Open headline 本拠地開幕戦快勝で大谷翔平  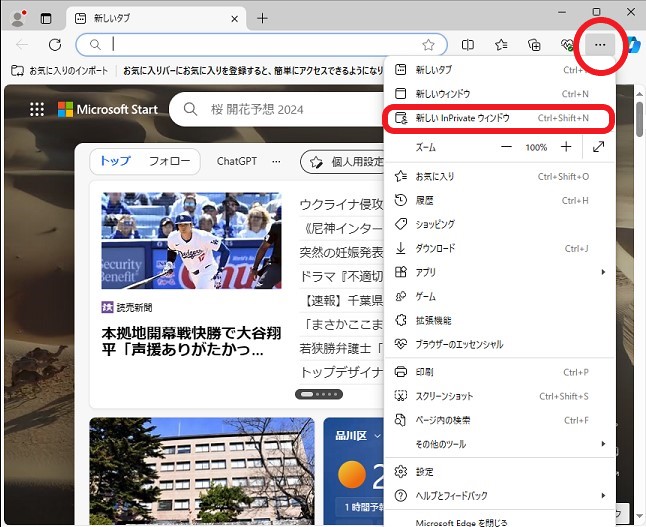click(x=192, y=341)
